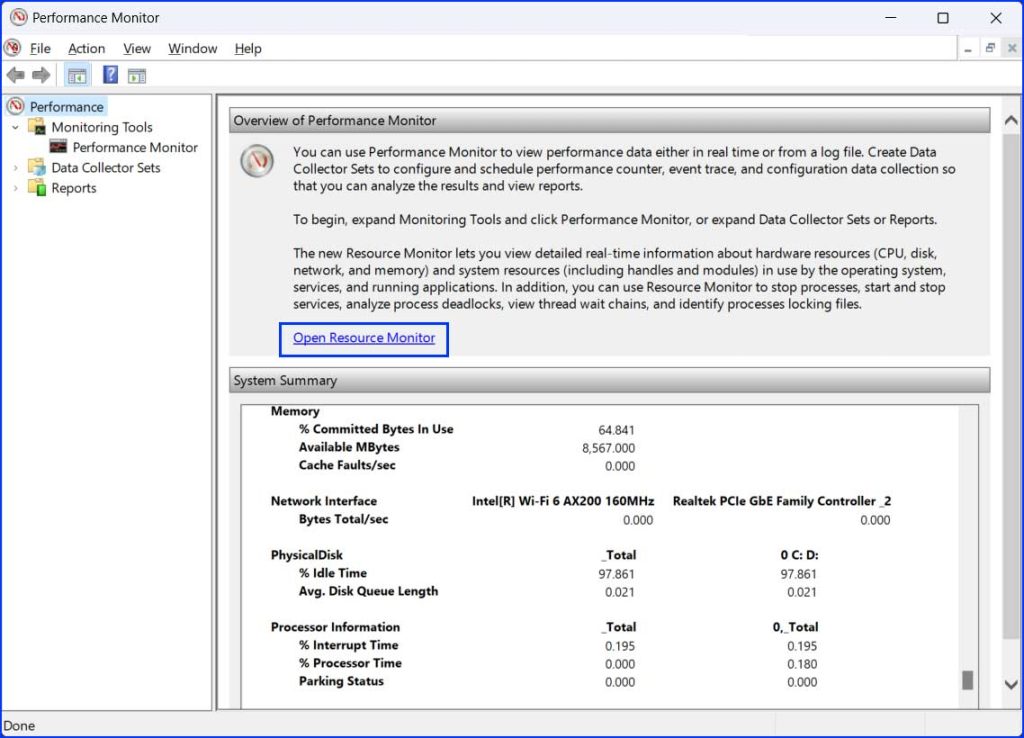Viewport: 1024px width, 738px height.
Task: Click the Parking Status counter label
Action: [x=341, y=681]
